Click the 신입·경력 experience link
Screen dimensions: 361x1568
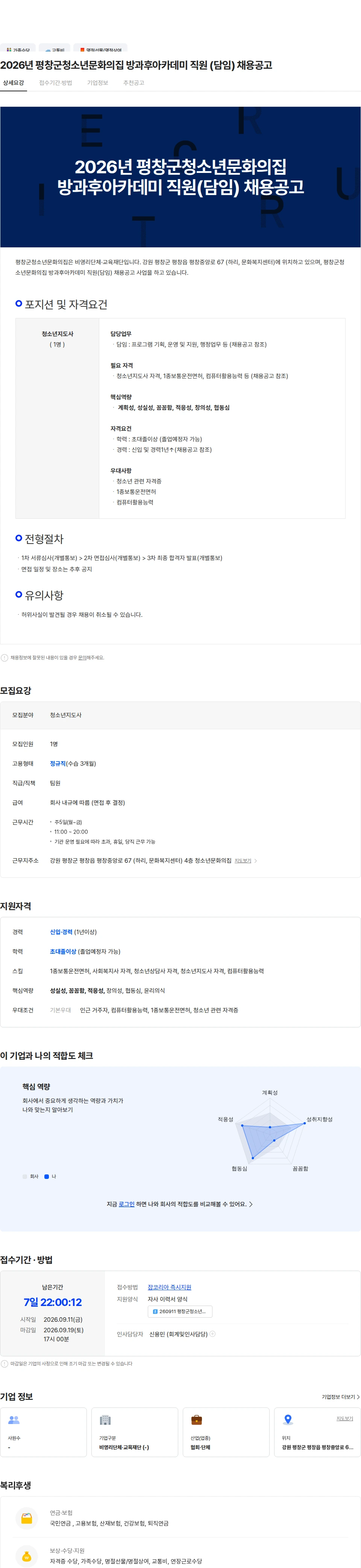61,932
